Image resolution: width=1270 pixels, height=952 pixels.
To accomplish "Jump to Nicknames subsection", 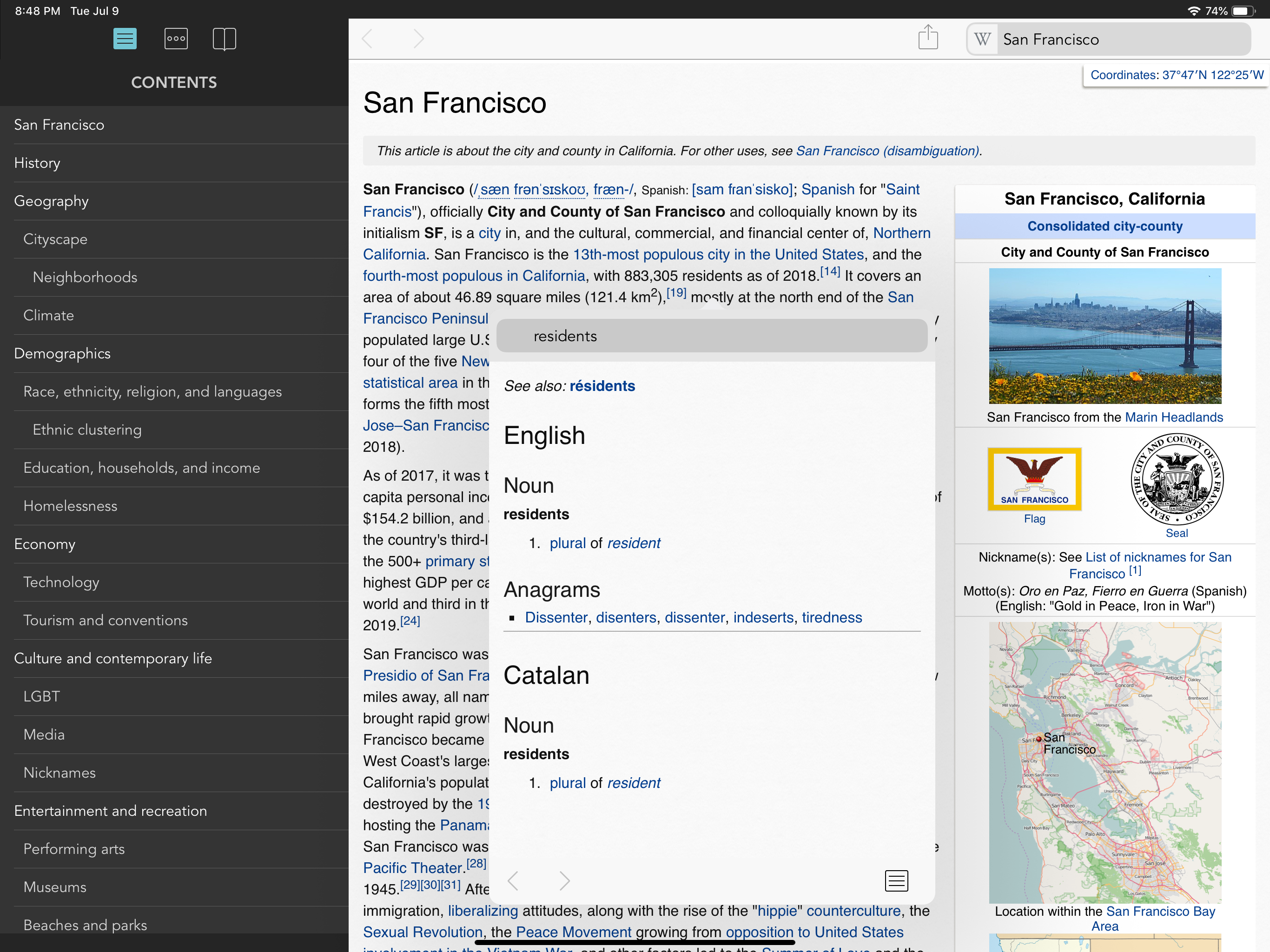I will pyautogui.click(x=174, y=773).
